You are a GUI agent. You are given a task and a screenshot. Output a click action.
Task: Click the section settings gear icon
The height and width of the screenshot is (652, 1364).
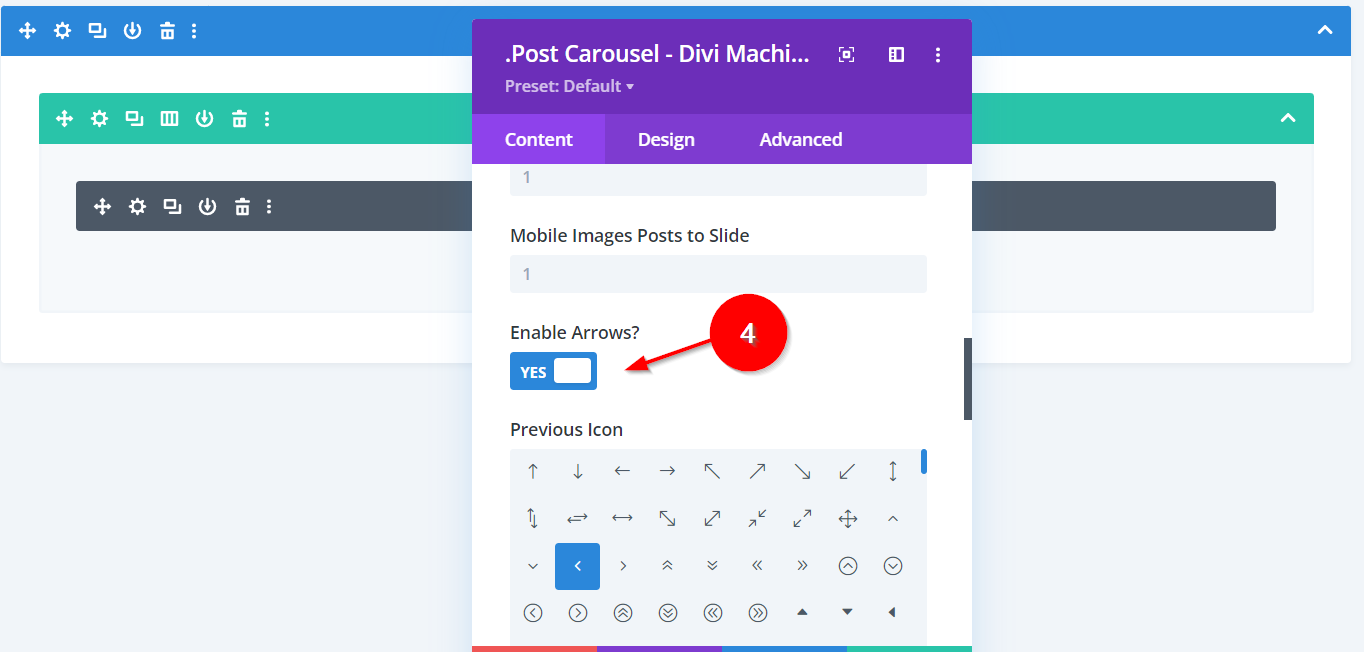62,31
